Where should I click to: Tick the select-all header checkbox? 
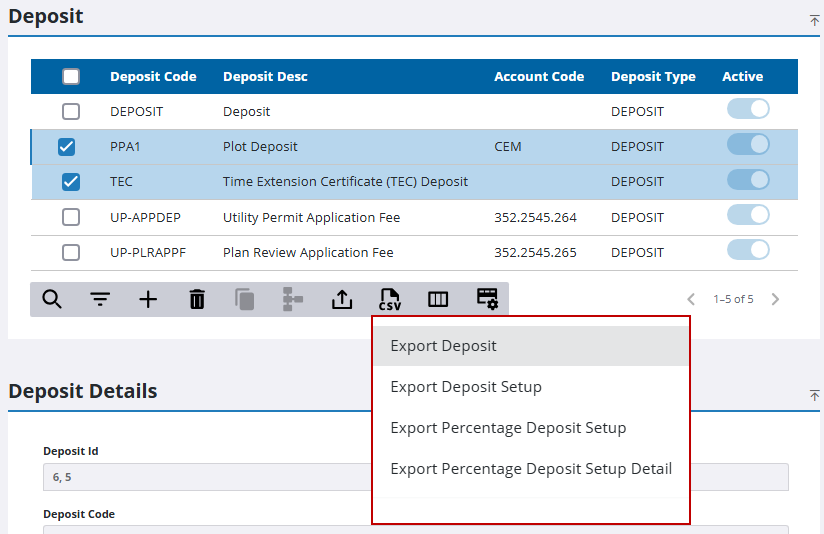point(71,77)
